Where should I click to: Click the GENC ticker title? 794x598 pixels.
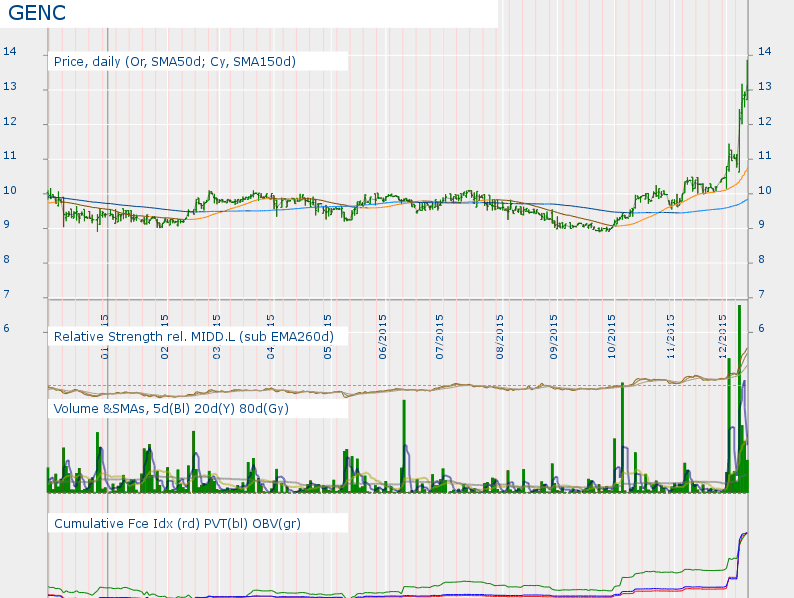[37, 14]
